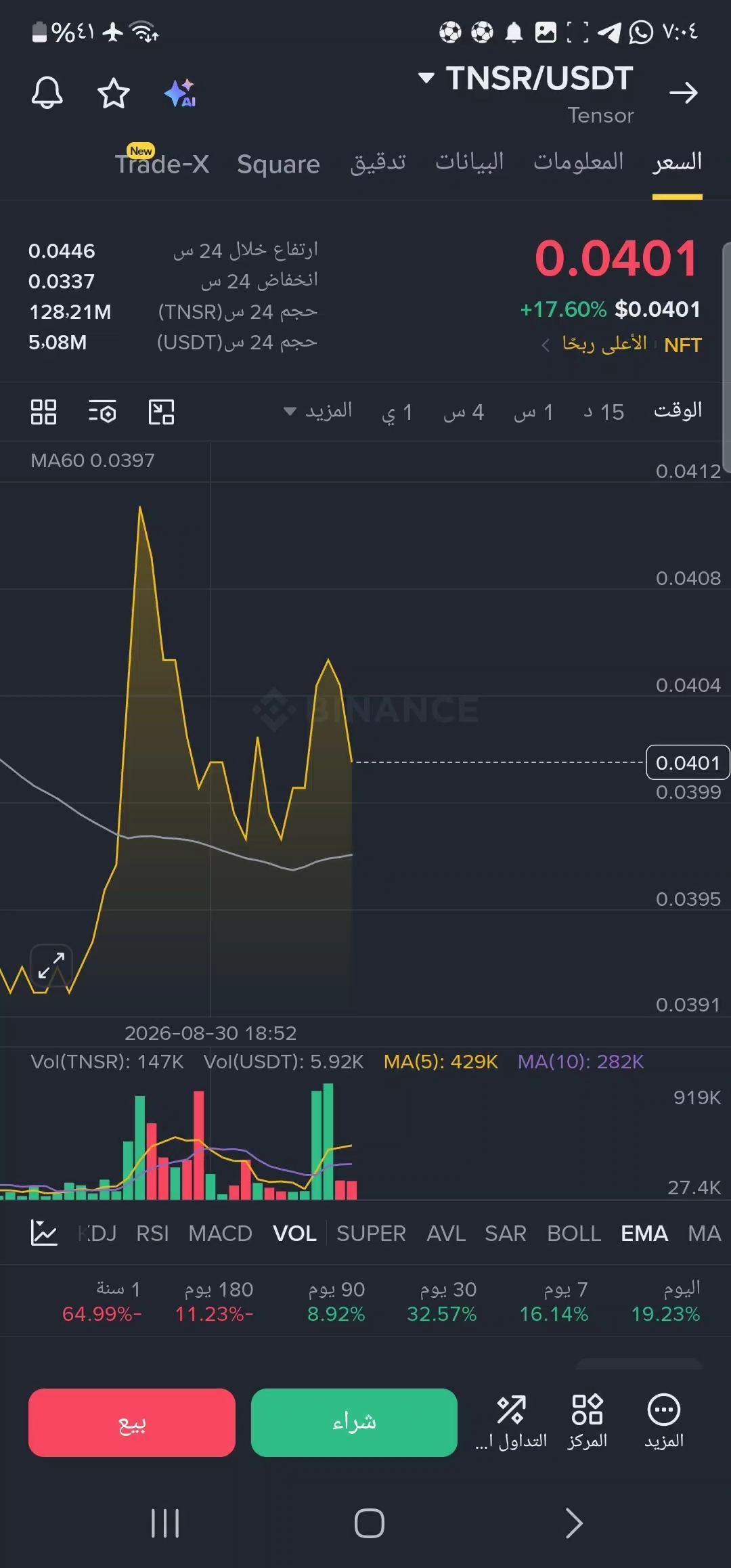Open the المعلومات tab

click(579, 162)
